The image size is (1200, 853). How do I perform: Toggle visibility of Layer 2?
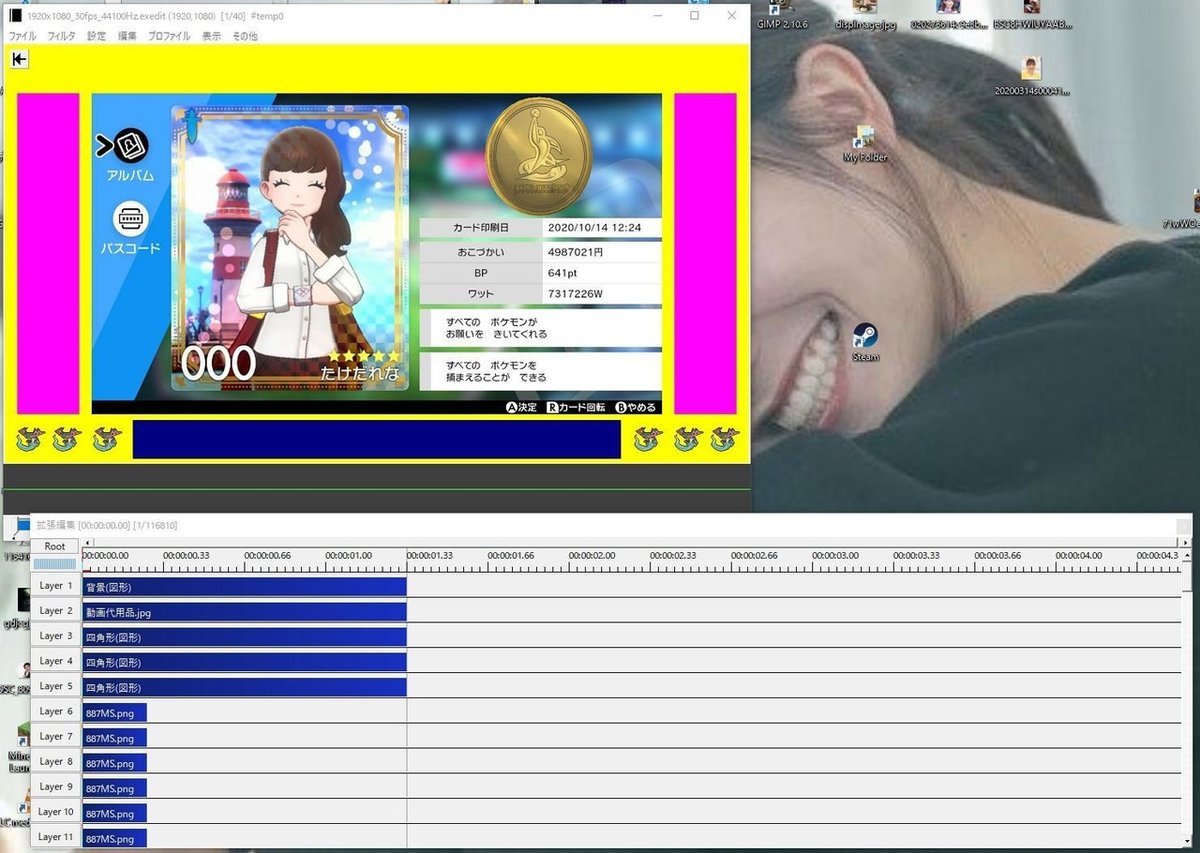click(x=56, y=610)
